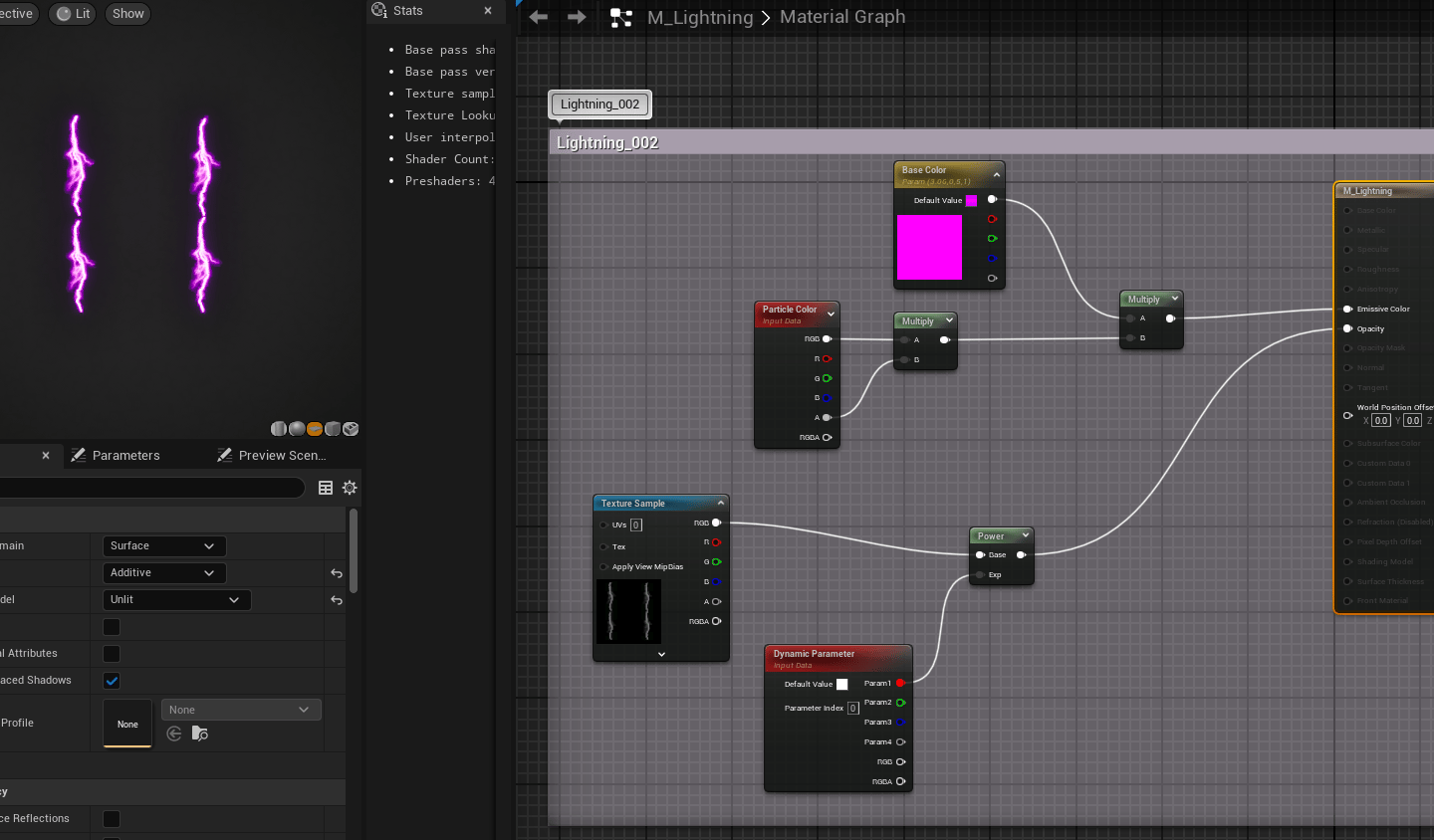
Task: Open the Unlit shading model dropdown
Action: click(x=176, y=600)
